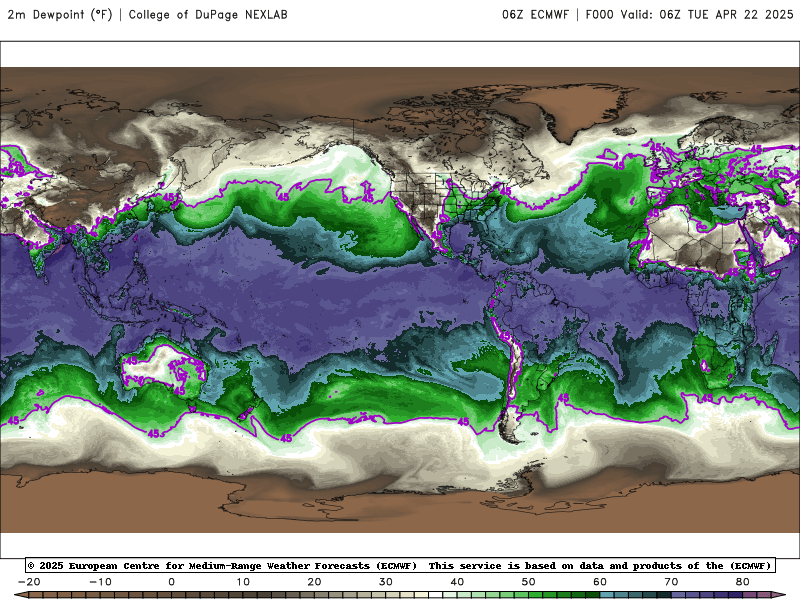Image resolution: width=800 pixels, height=600 pixels.
Task: Click the left arrow end of the color bar
Action: tap(21, 595)
